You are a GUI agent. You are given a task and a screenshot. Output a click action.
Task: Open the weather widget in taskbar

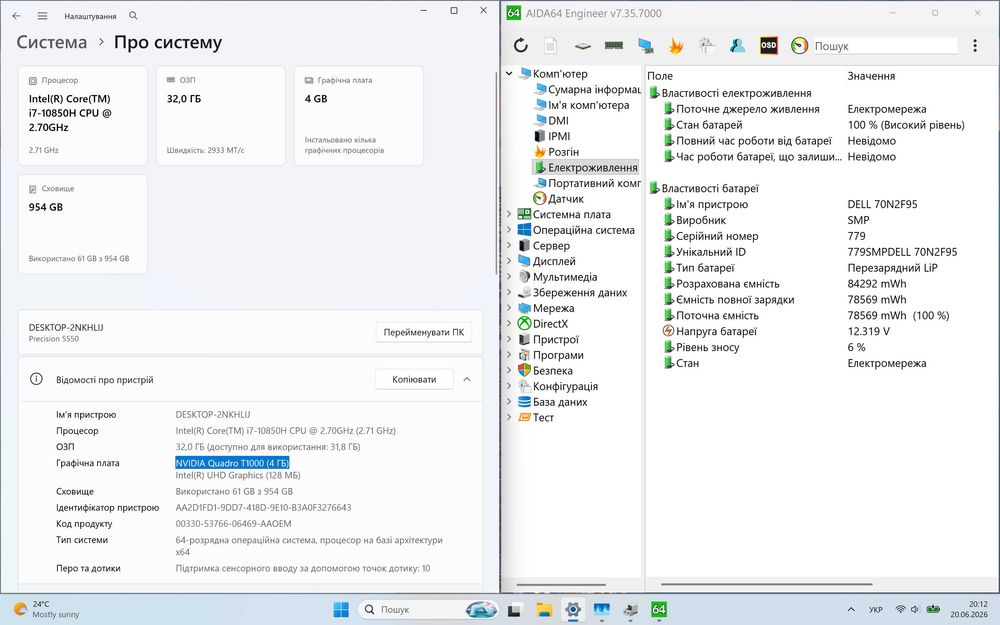click(x=47, y=609)
